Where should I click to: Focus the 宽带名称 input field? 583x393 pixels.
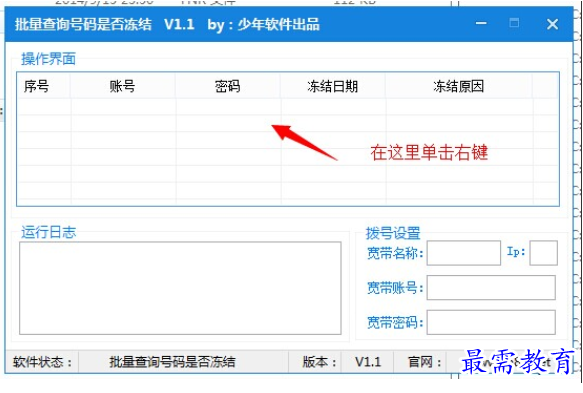tap(464, 253)
